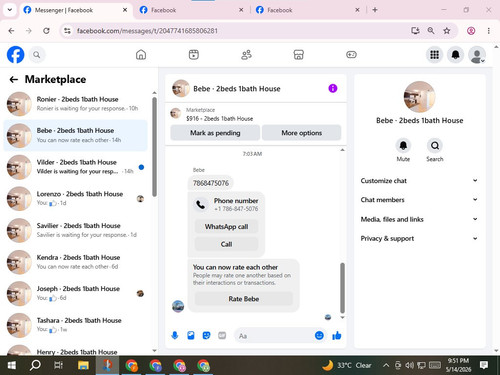Click the $916 2beds 1bath House listing link

point(219,119)
